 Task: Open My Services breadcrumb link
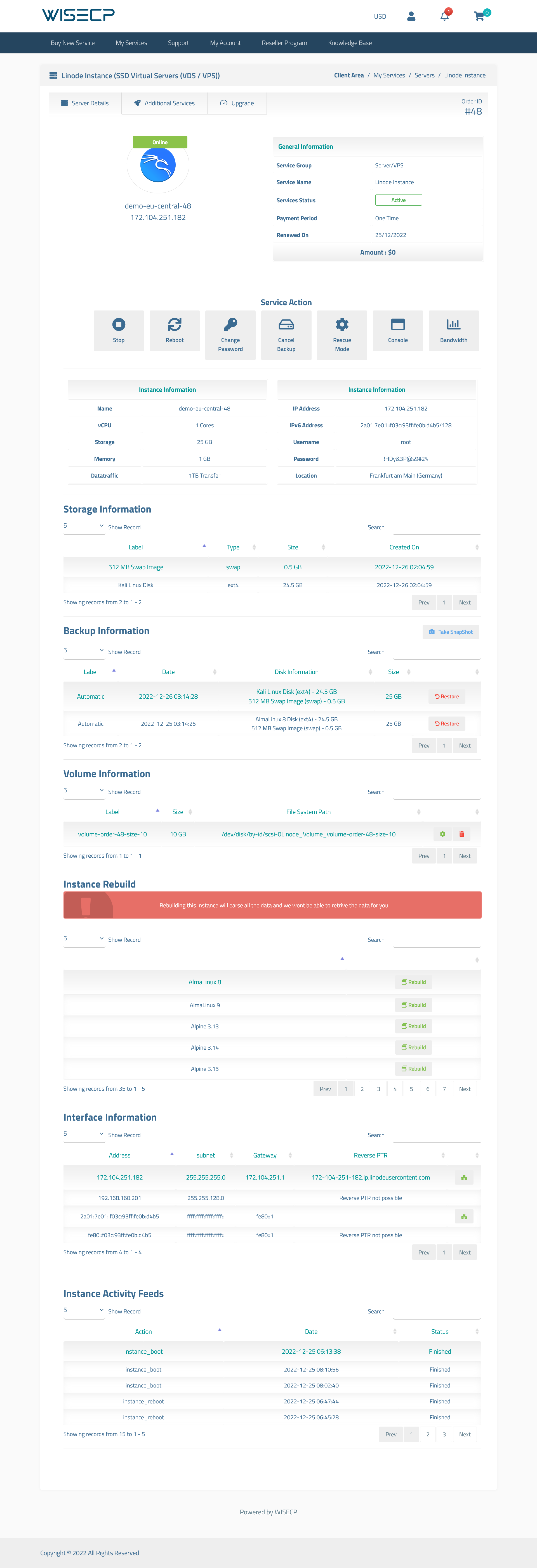[x=389, y=75]
